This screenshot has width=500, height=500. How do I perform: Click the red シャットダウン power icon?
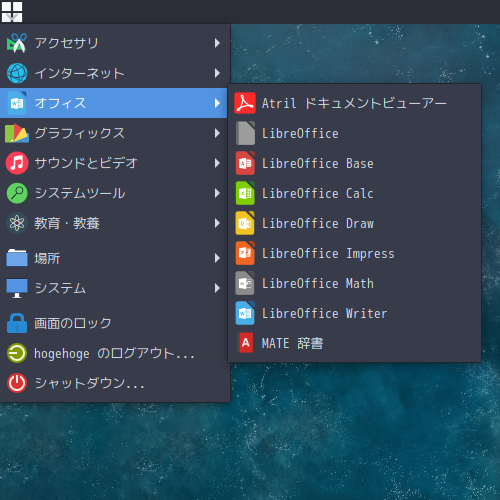(17, 383)
